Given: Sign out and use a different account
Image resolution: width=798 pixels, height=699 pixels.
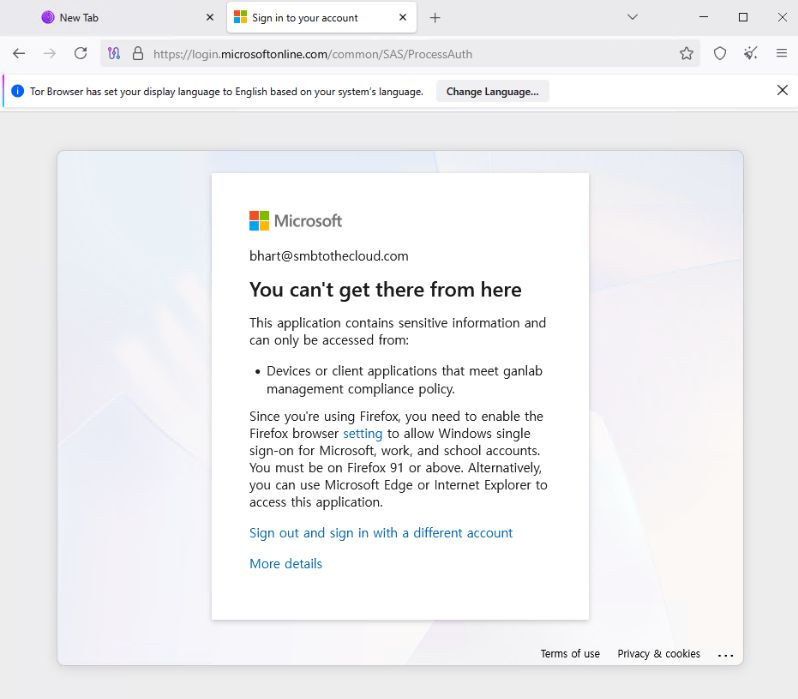Looking at the screenshot, I should (381, 533).
